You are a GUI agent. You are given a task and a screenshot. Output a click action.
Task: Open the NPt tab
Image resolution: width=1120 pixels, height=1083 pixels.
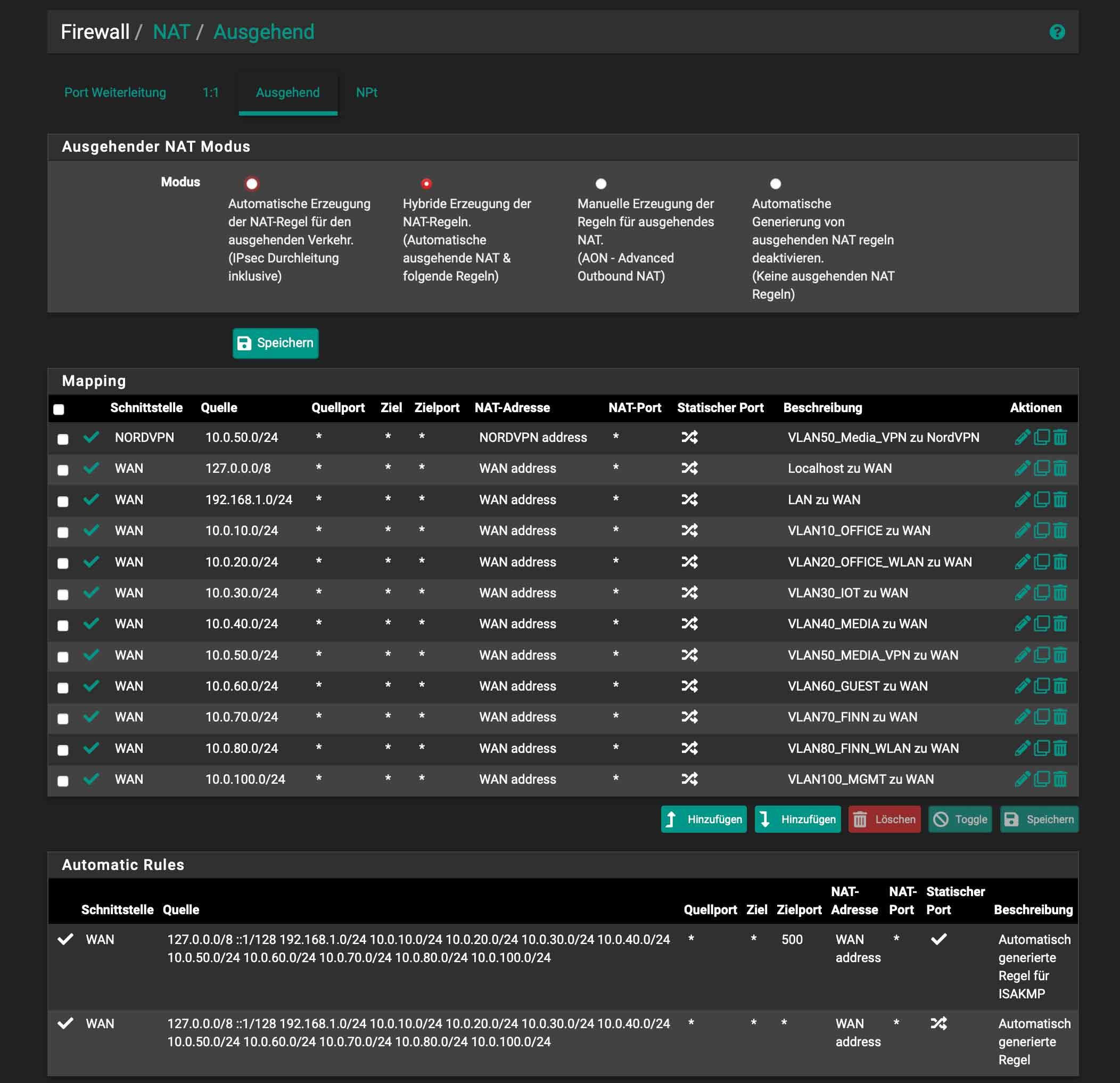click(x=366, y=93)
